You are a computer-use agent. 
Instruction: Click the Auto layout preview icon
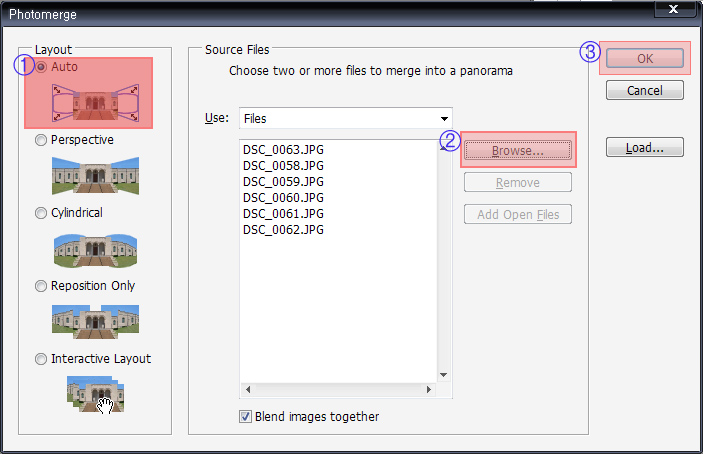(96, 101)
